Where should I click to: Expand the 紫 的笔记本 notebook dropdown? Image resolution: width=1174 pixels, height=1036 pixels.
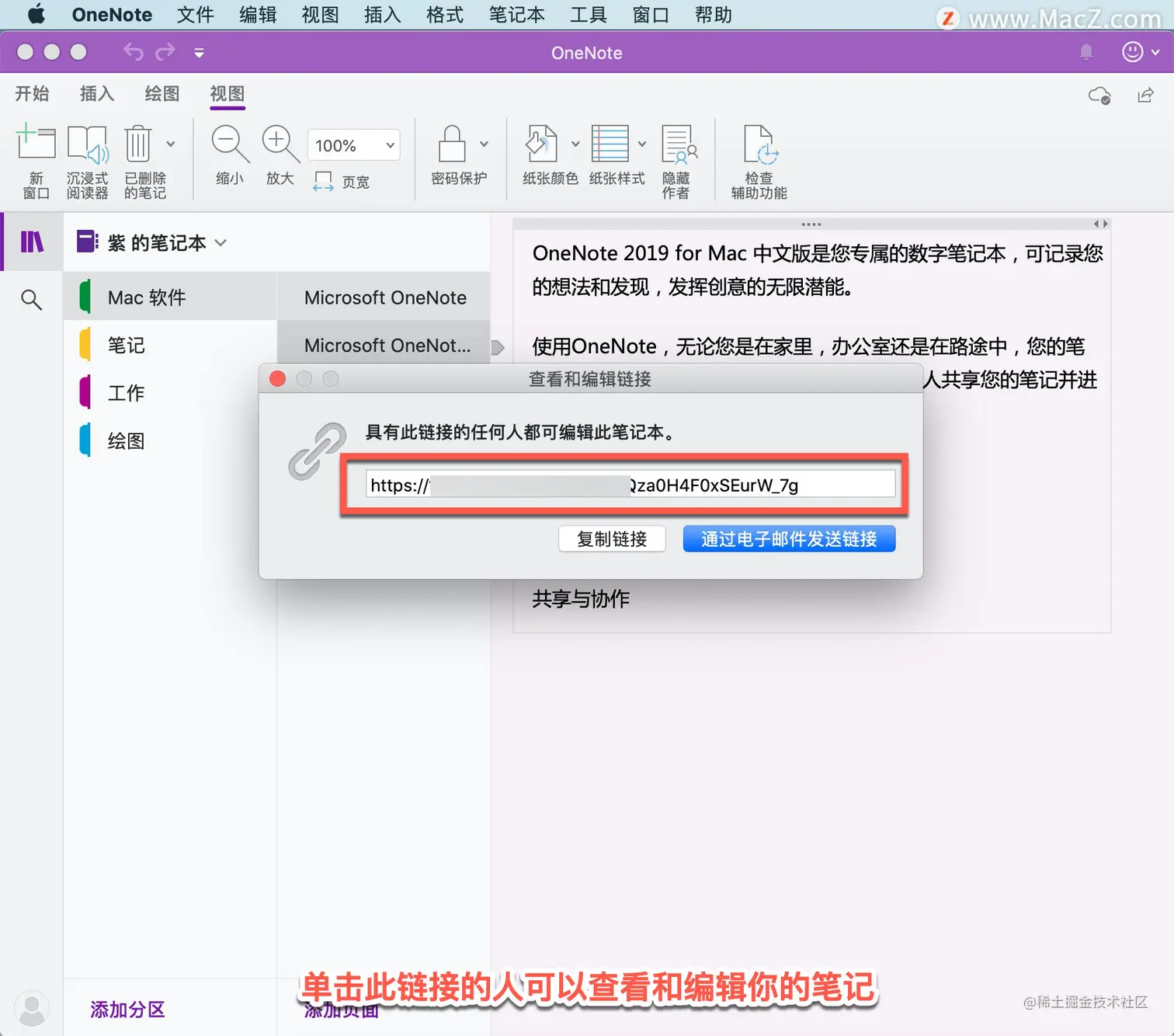click(221, 243)
